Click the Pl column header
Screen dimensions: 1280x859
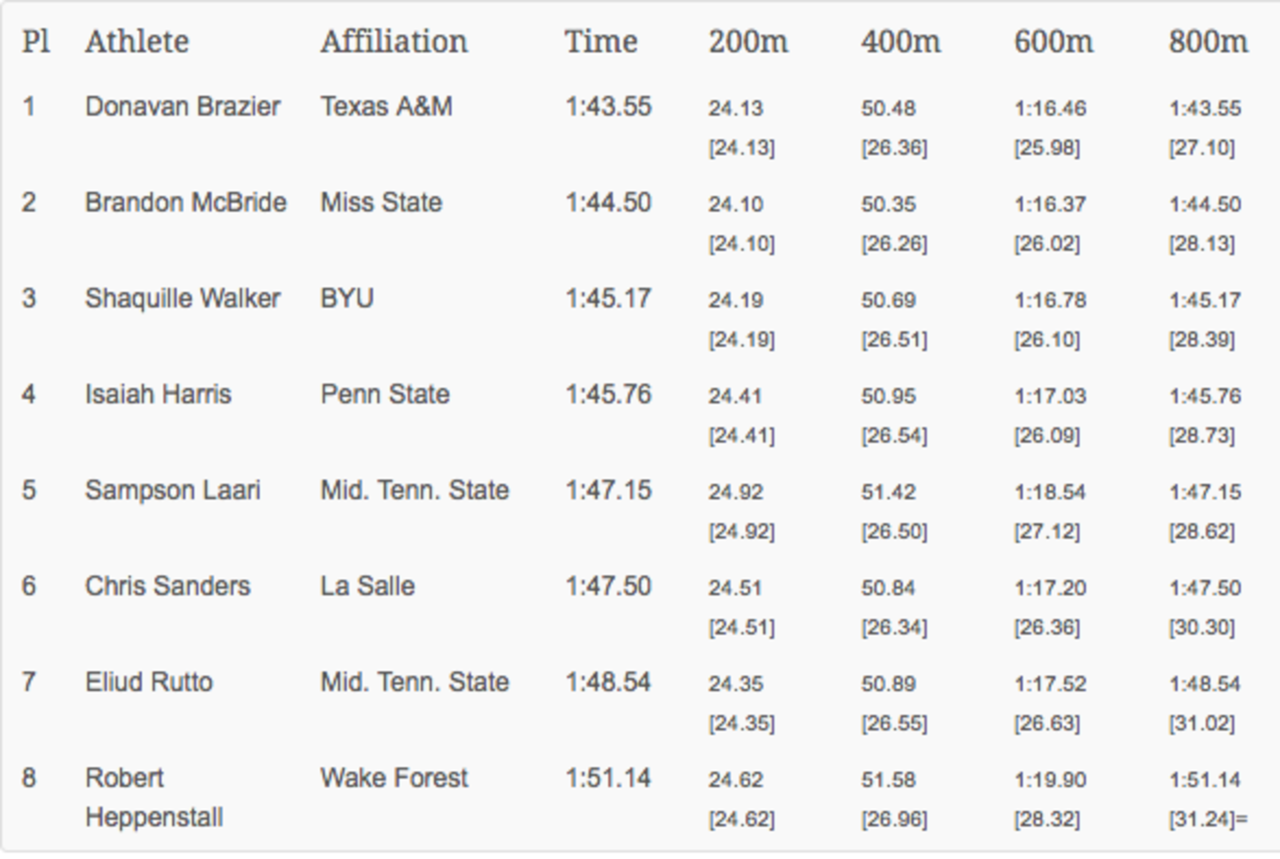36,41
